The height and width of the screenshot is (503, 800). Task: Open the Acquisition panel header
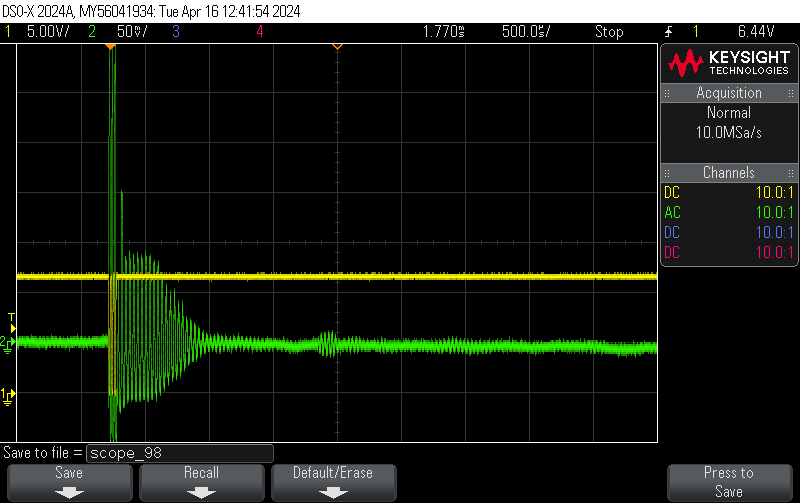(728, 93)
